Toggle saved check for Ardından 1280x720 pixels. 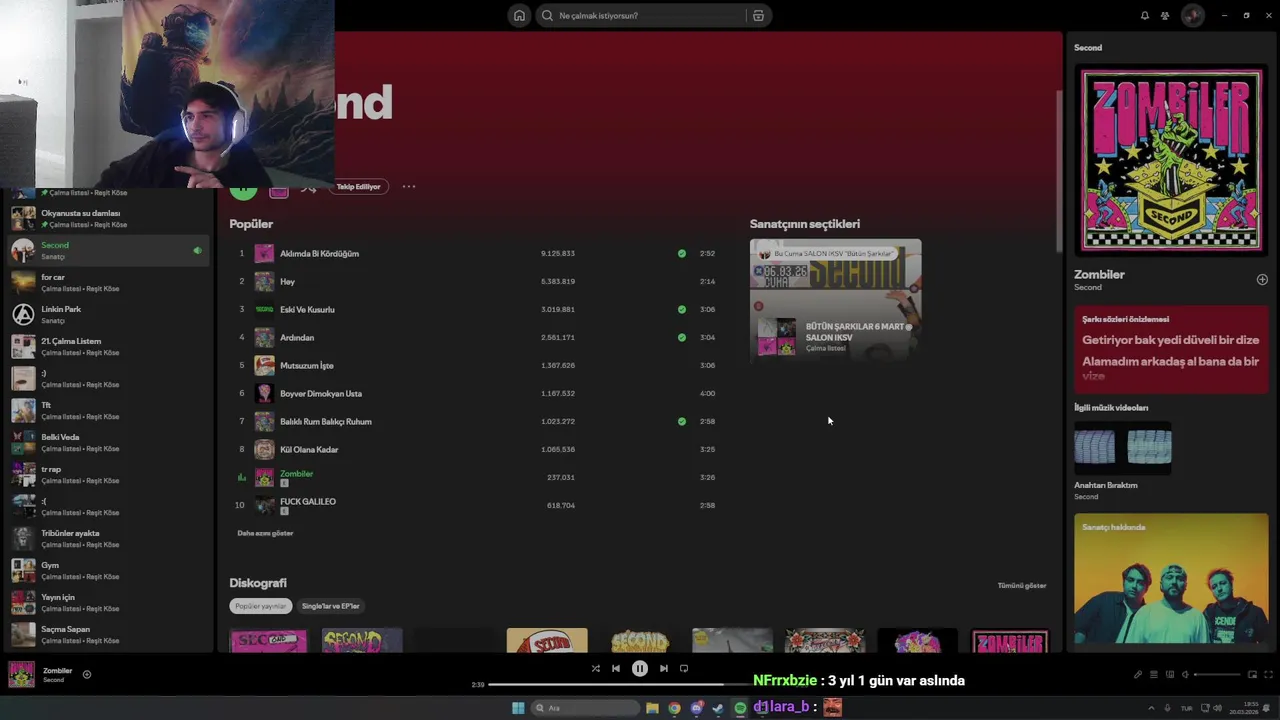point(682,337)
